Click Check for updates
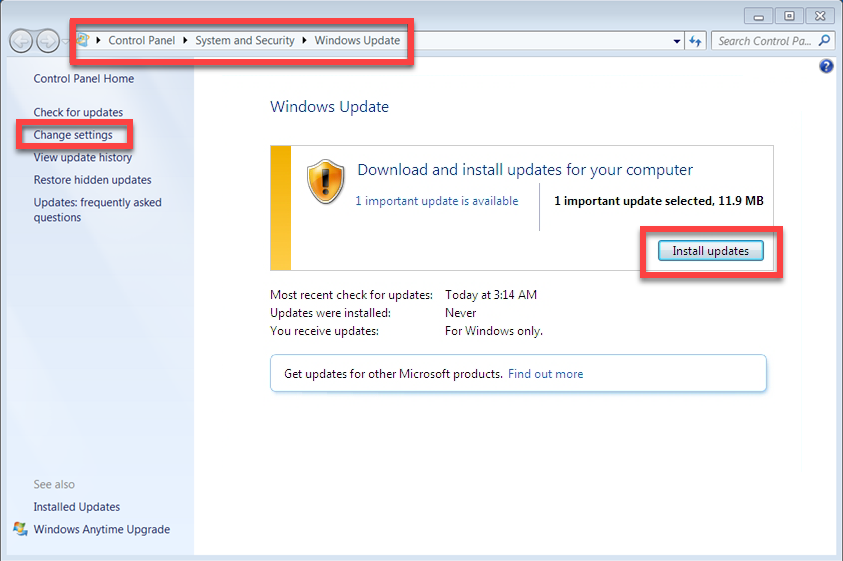This screenshot has height=561, width=843. 78,112
